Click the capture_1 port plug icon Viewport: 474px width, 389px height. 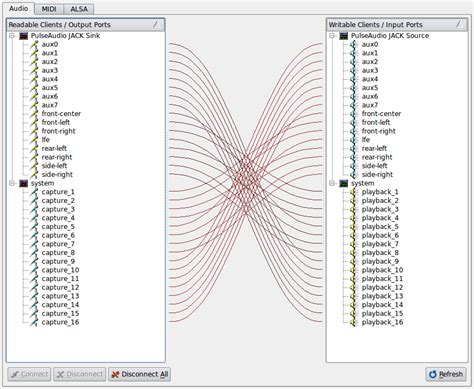(x=34, y=192)
